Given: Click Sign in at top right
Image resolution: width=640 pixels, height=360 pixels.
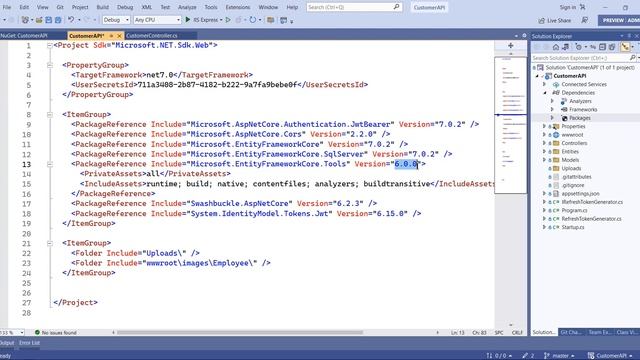Looking at the screenshot, I should click(x=567, y=7).
